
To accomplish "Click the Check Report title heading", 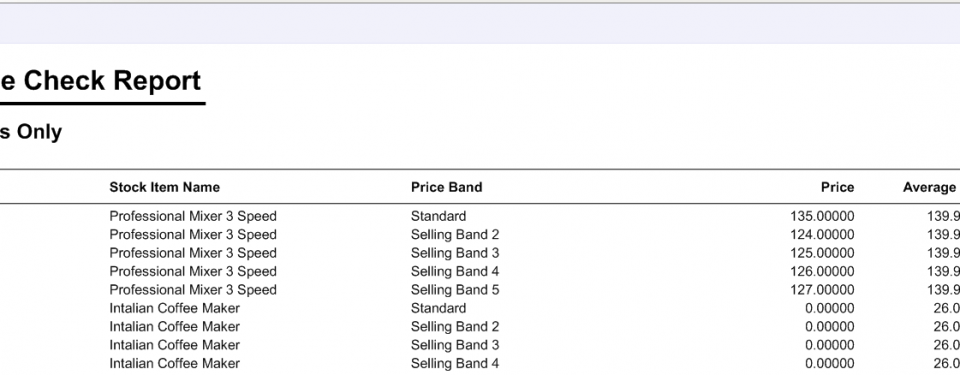I will click(100, 81).
